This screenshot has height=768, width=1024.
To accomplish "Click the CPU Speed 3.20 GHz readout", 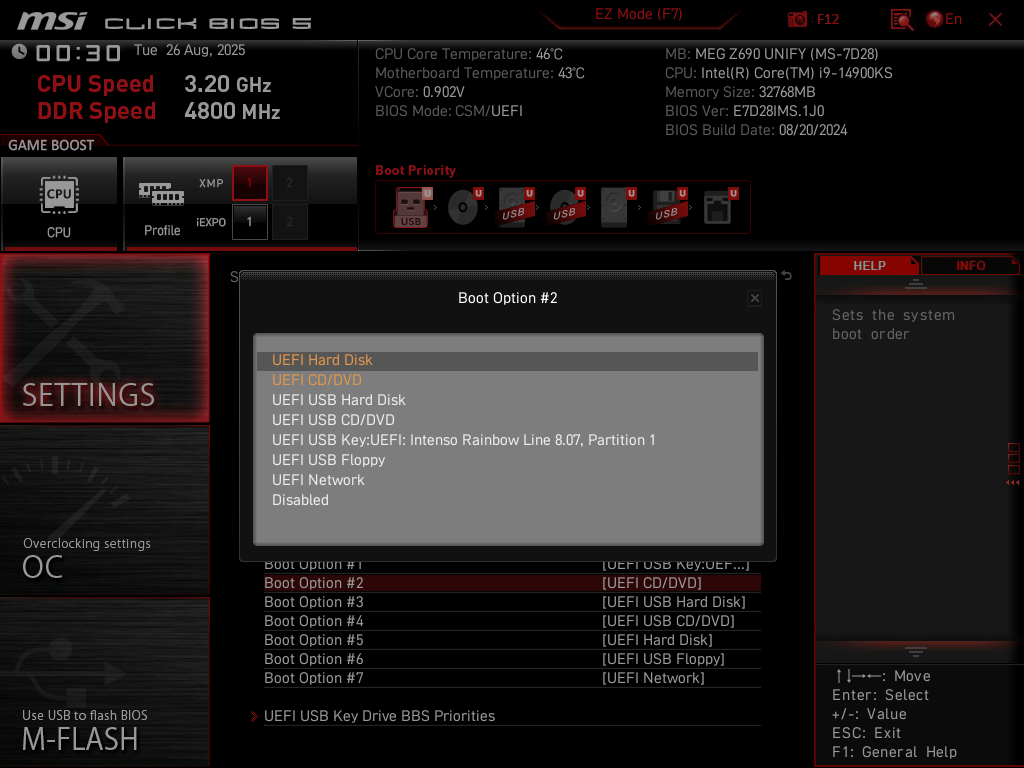I will (154, 84).
